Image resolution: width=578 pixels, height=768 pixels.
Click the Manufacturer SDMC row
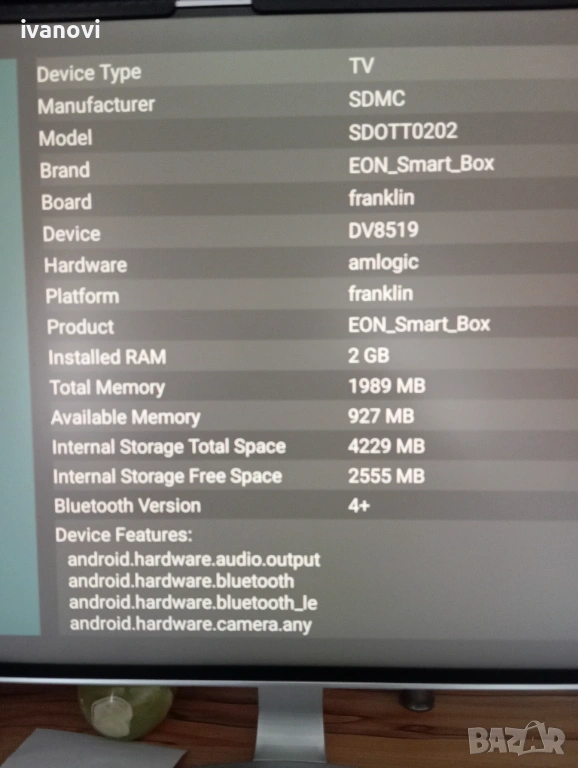point(308,102)
